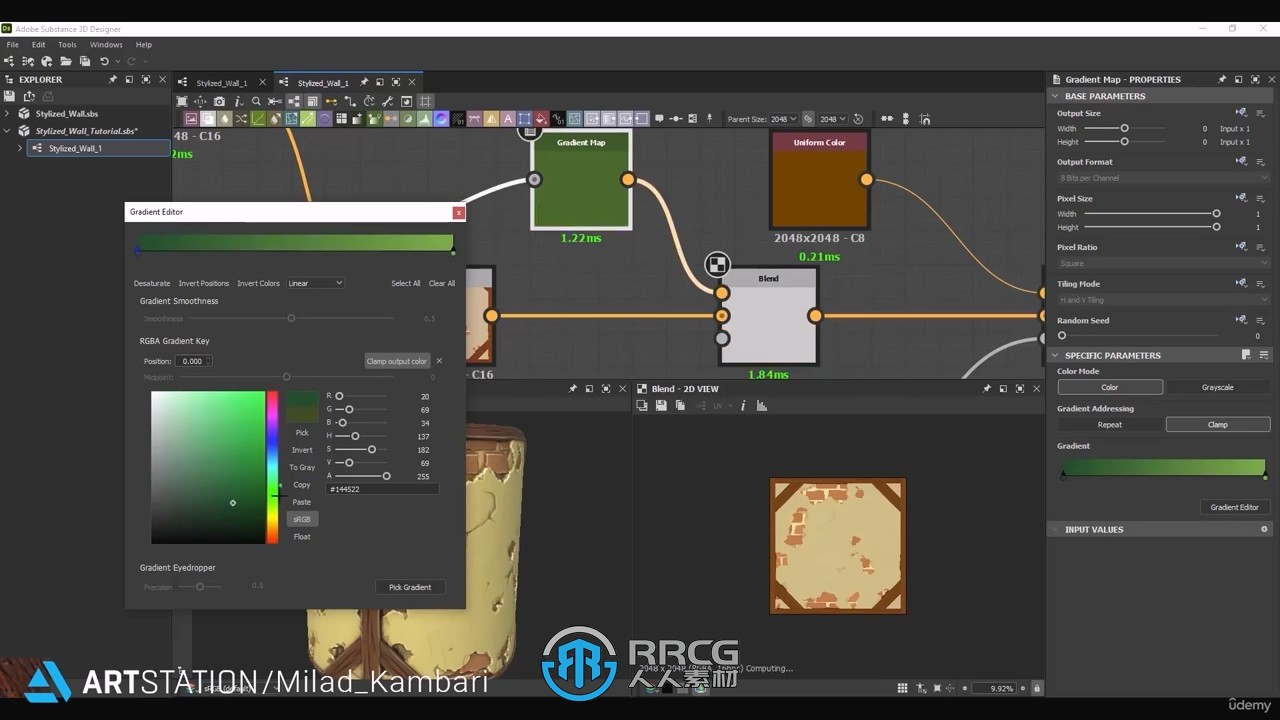Add a Warp node via yellow triangle icon
This screenshot has height=720, width=1280.
pyautogui.click(x=491, y=118)
